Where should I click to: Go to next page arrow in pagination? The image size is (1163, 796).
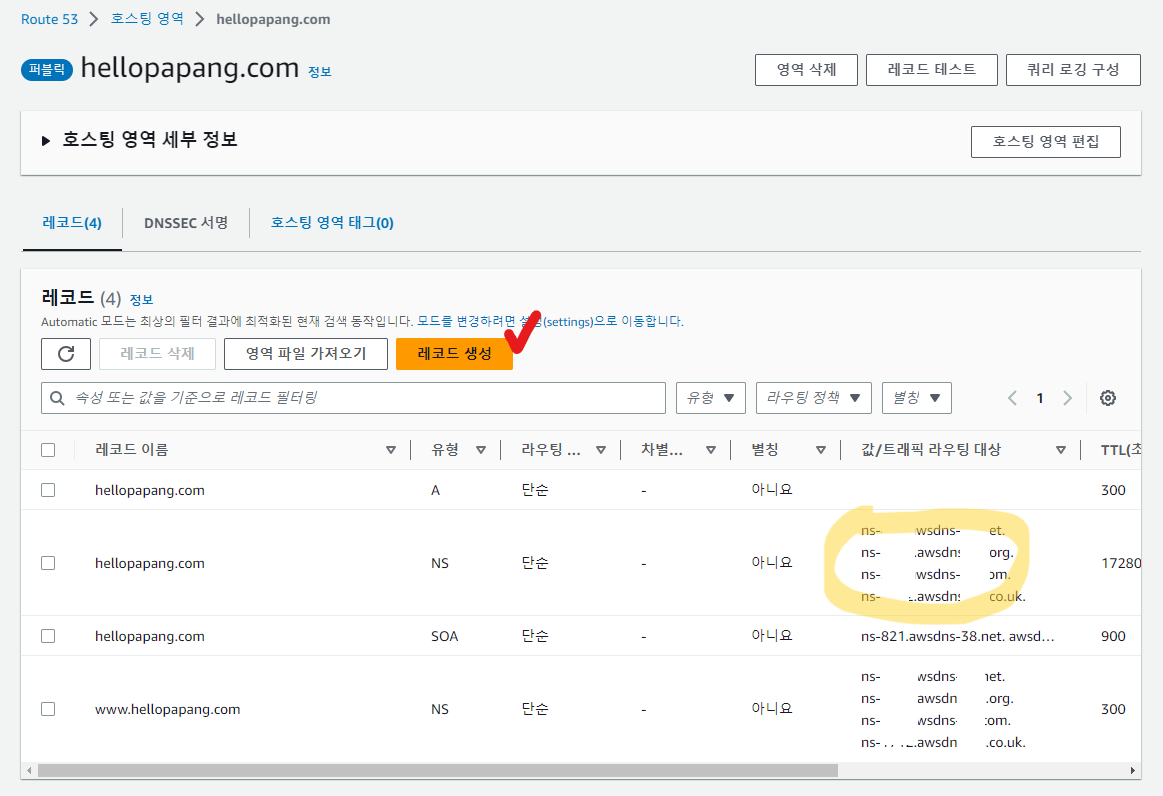[x=1067, y=398]
